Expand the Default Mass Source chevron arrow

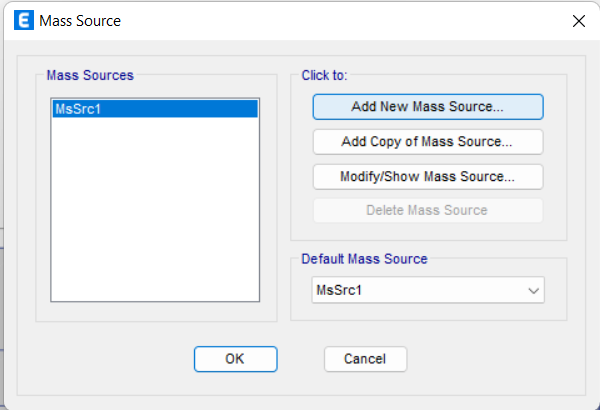533,291
